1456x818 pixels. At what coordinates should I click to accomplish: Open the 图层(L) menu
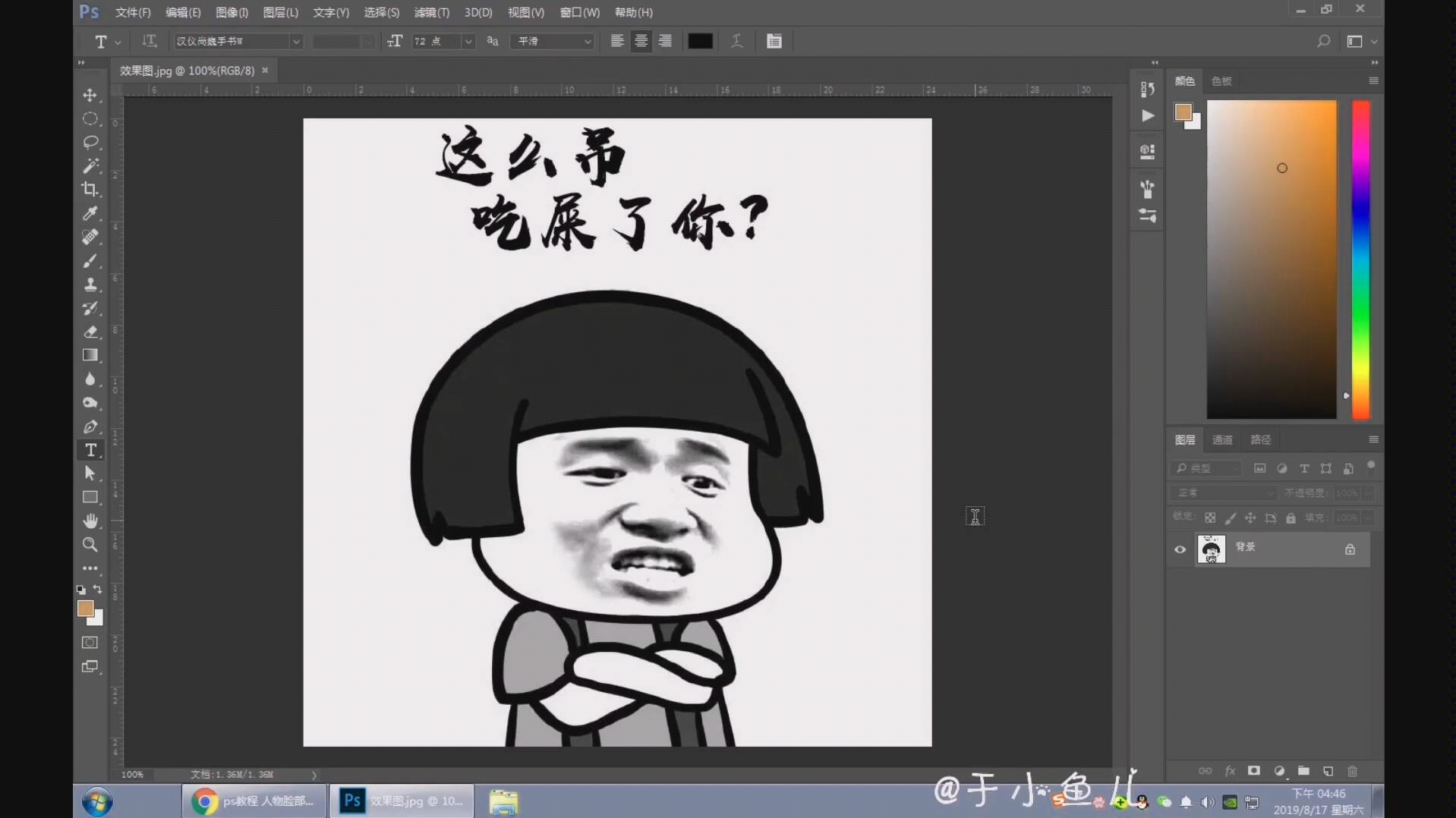[x=280, y=12]
